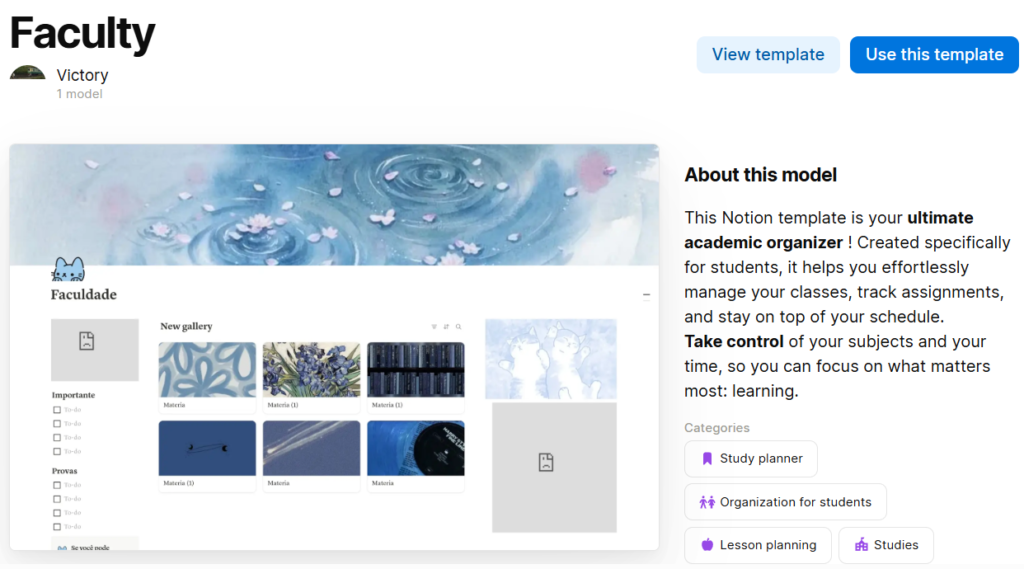Click the Use this template button
Viewport: 1024px width, 569px height.
934,55
